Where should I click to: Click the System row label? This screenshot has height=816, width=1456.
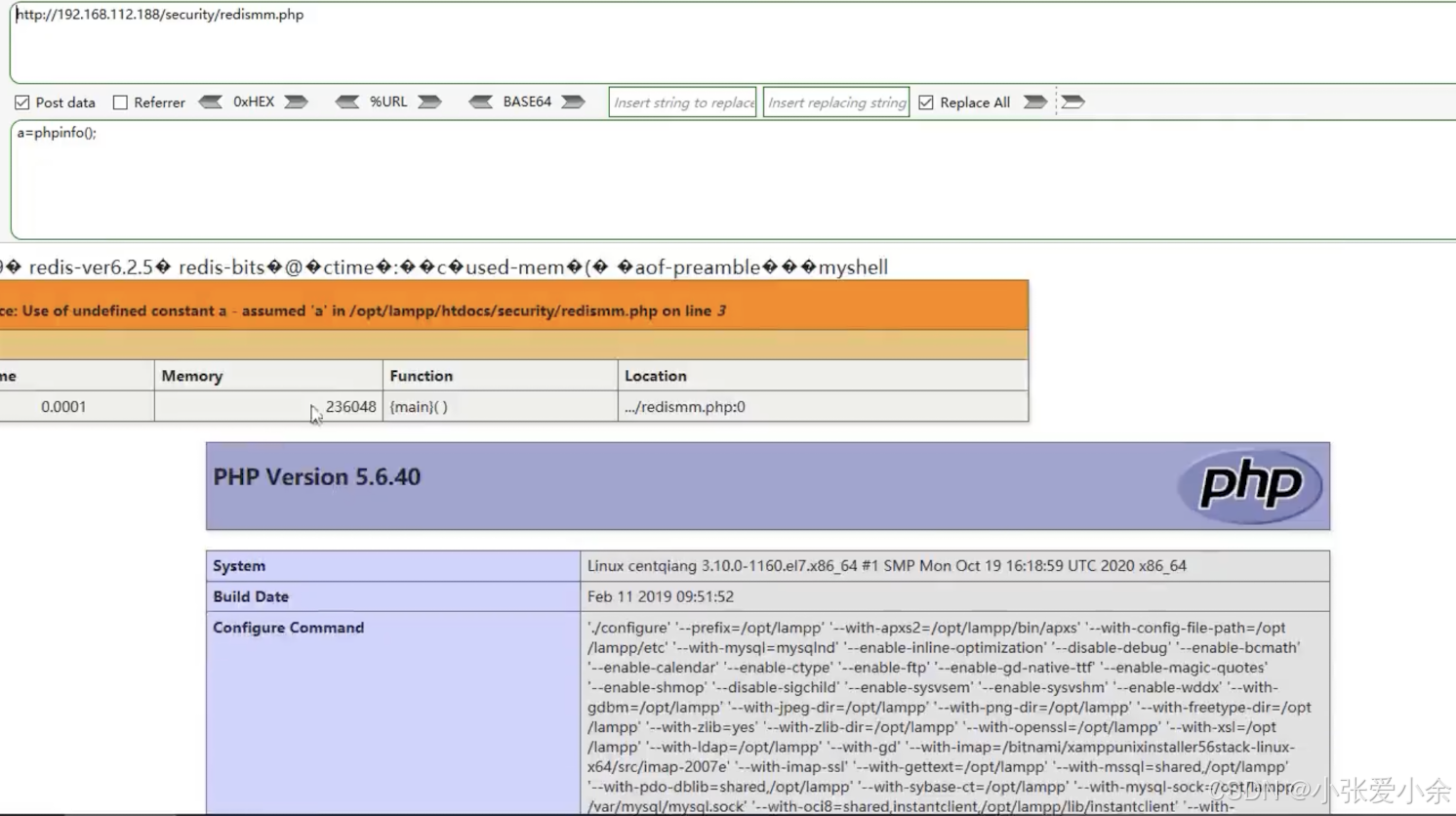pos(239,566)
